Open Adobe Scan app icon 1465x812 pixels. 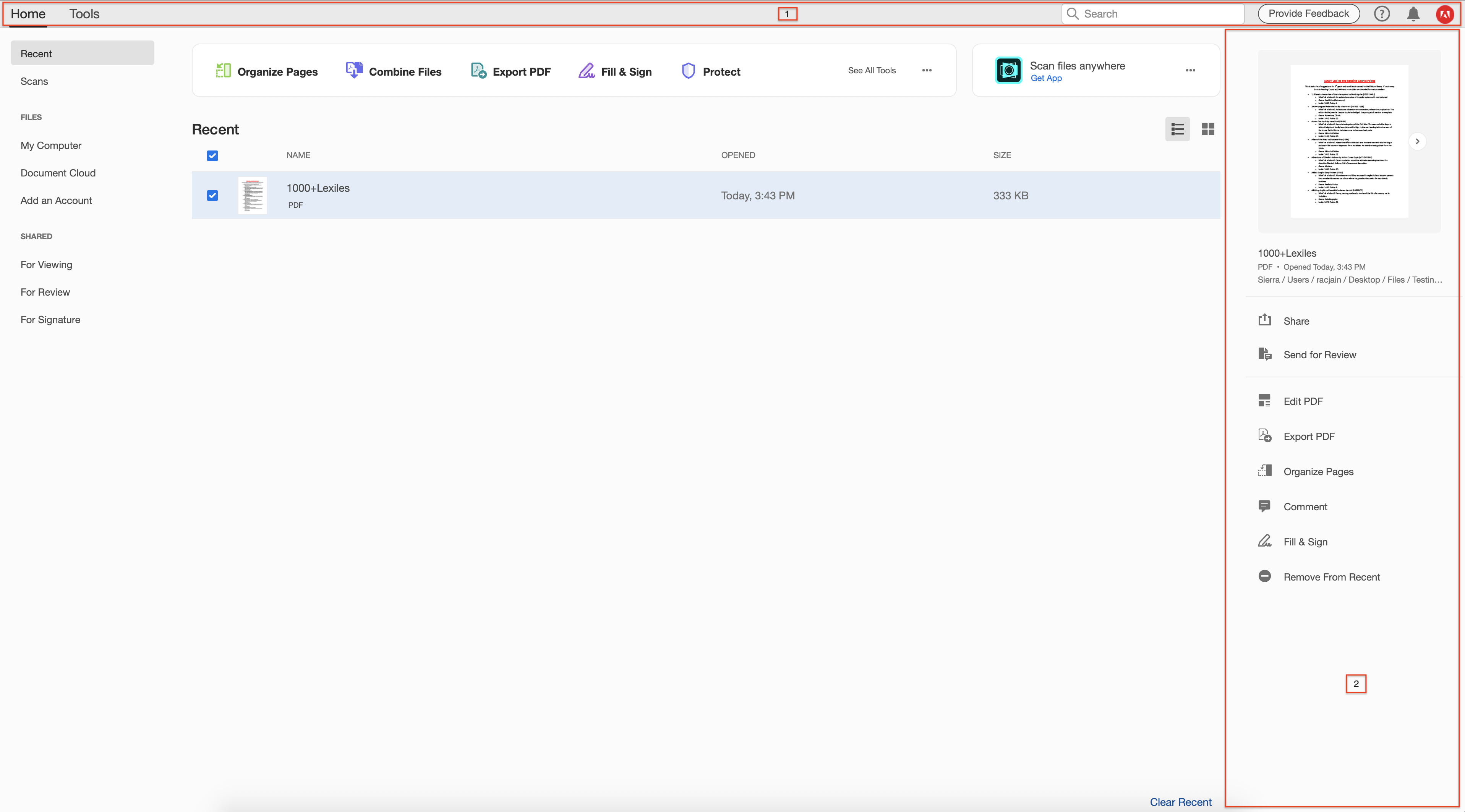point(1008,71)
